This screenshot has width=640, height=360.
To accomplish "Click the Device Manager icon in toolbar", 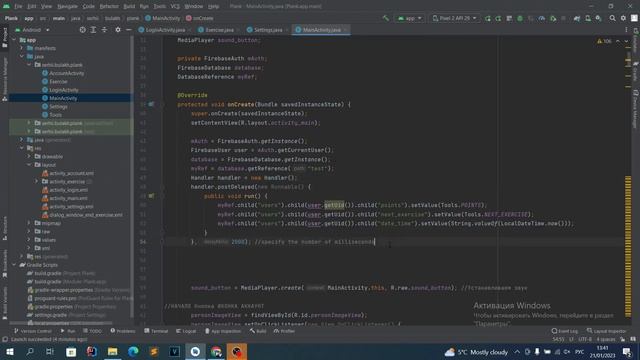I will (x=588, y=18).
